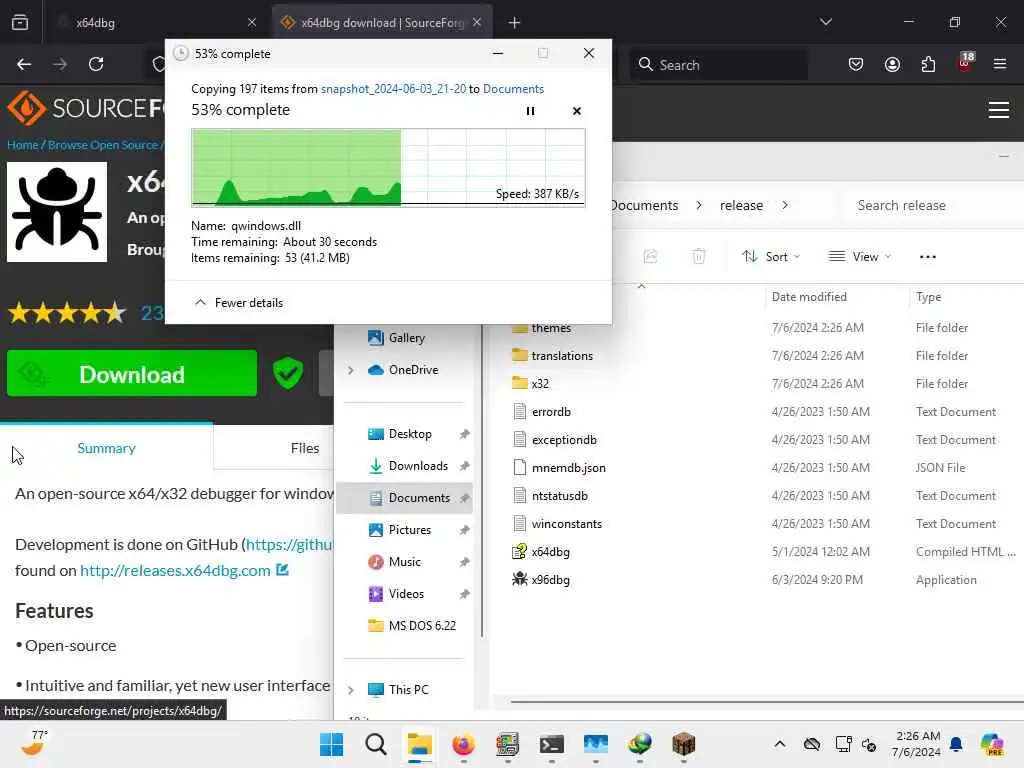This screenshot has height=768, width=1024.
Task: Open Pocket save icon in Firefox toolbar
Action: (856, 64)
